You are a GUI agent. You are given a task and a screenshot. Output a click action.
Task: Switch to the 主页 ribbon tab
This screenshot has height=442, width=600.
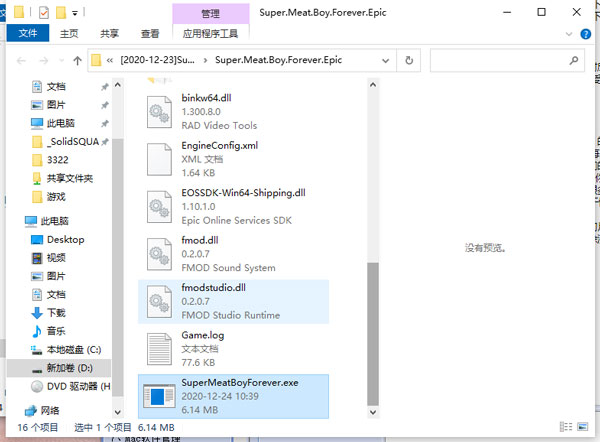[69, 34]
